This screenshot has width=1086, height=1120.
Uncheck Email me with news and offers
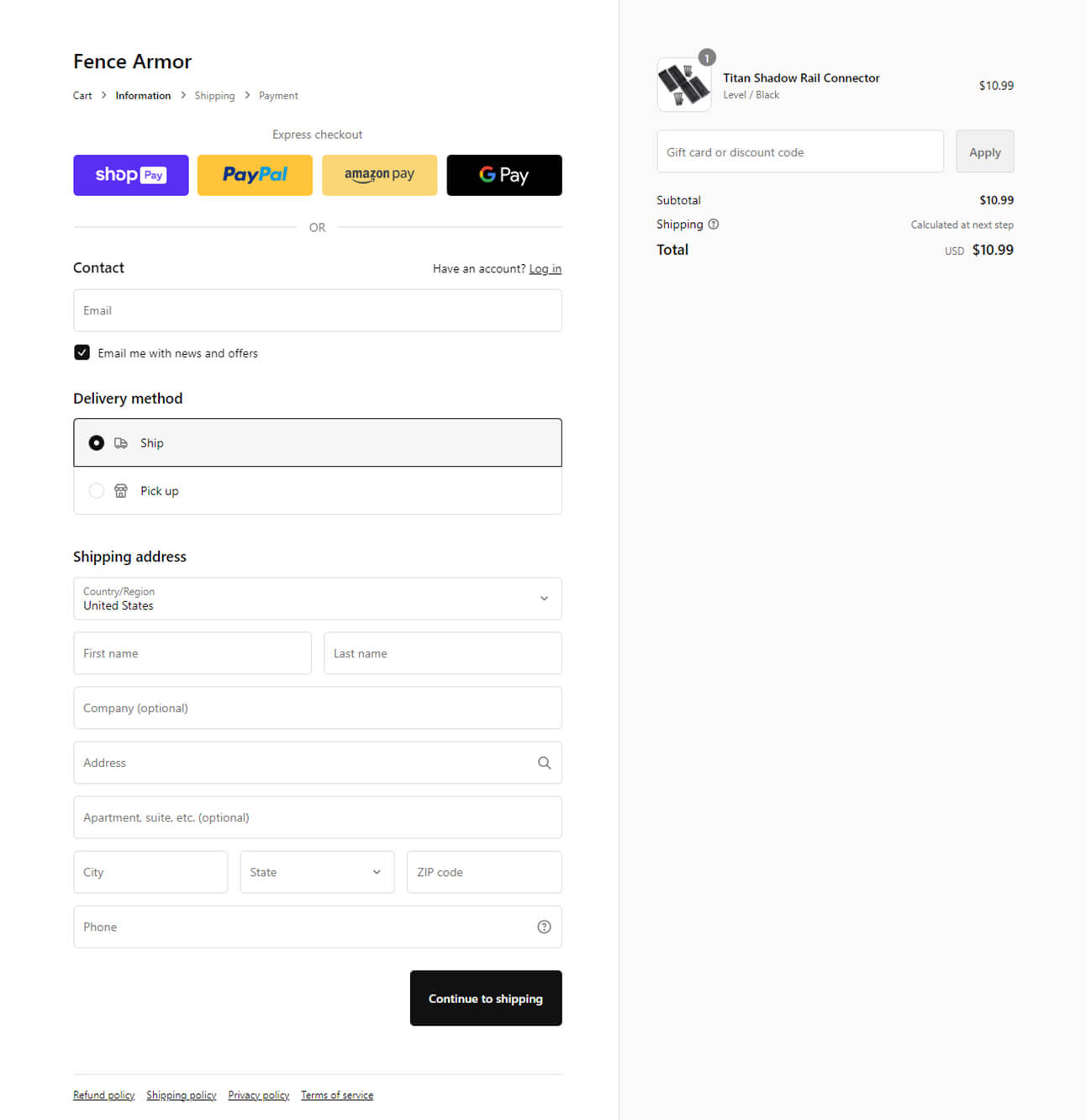[x=82, y=353]
